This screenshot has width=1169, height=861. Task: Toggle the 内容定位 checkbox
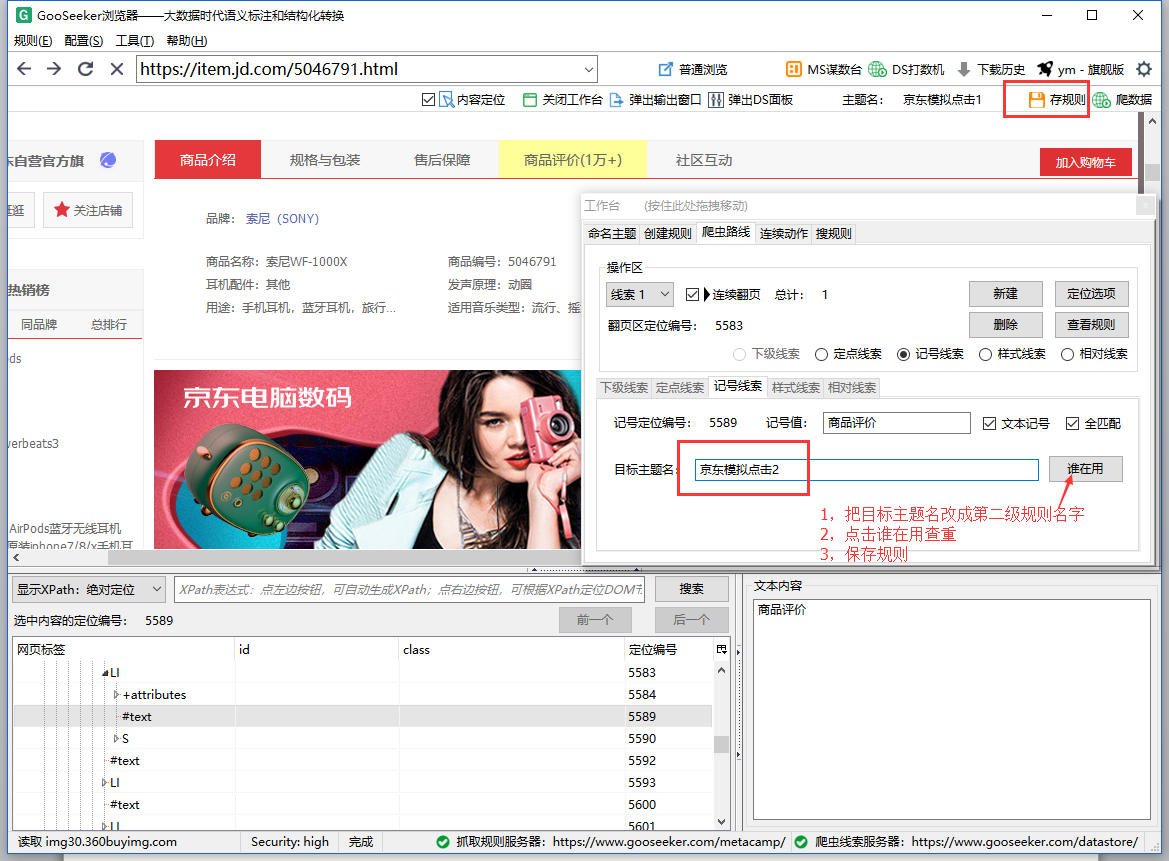[428, 100]
